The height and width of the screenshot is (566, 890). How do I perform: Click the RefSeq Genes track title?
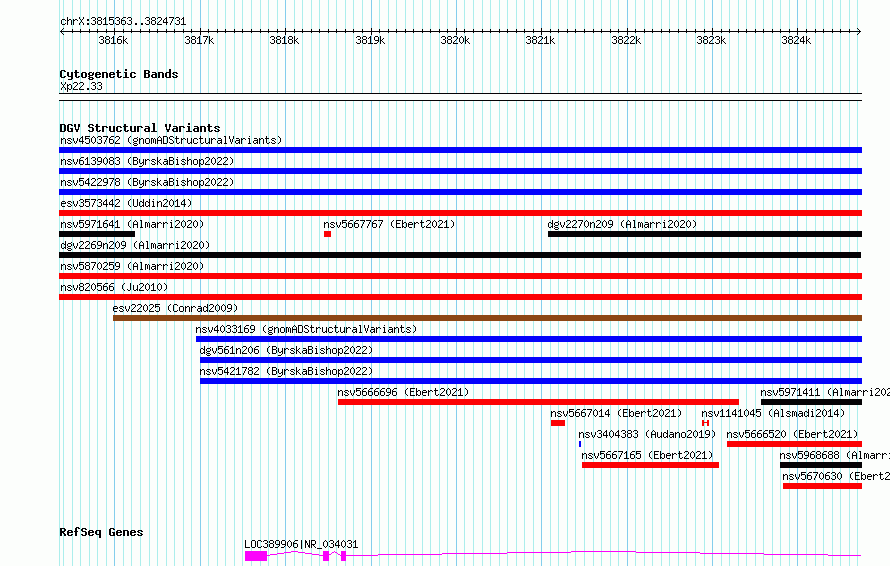click(101, 532)
